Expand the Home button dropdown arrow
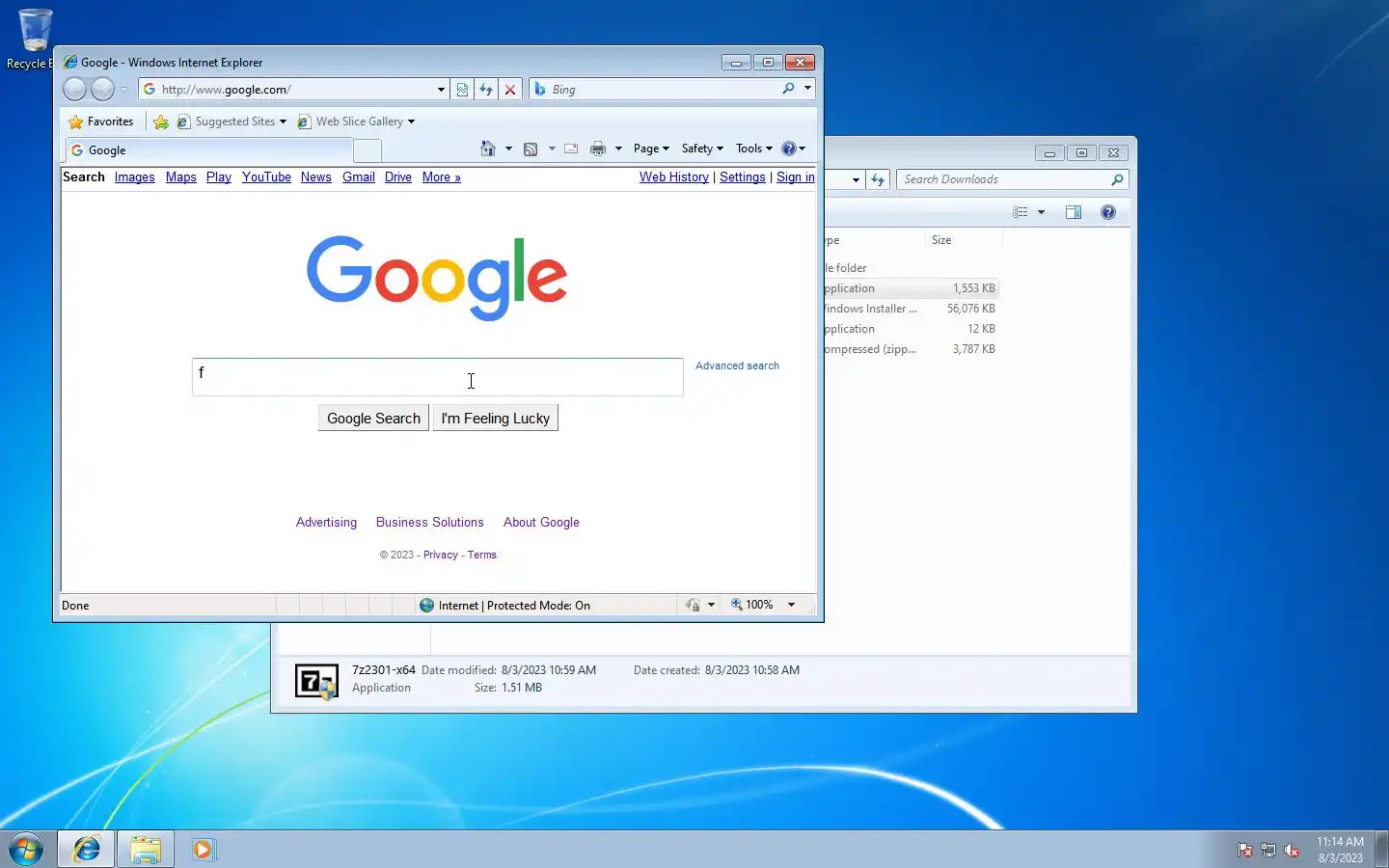The height and width of the screenshot is (868, 1389). 508,149
